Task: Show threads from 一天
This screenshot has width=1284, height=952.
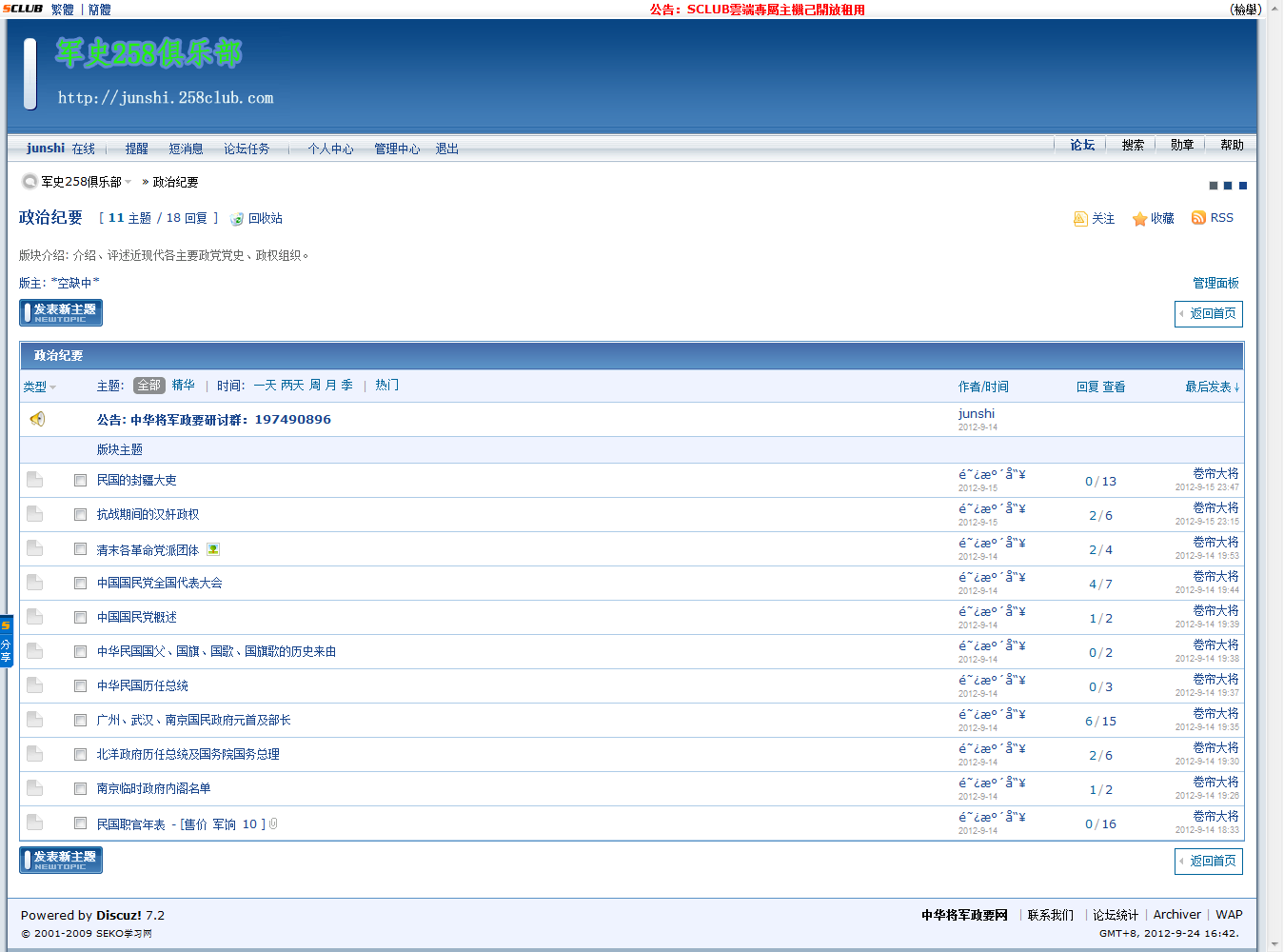Action: coord(266,386)
